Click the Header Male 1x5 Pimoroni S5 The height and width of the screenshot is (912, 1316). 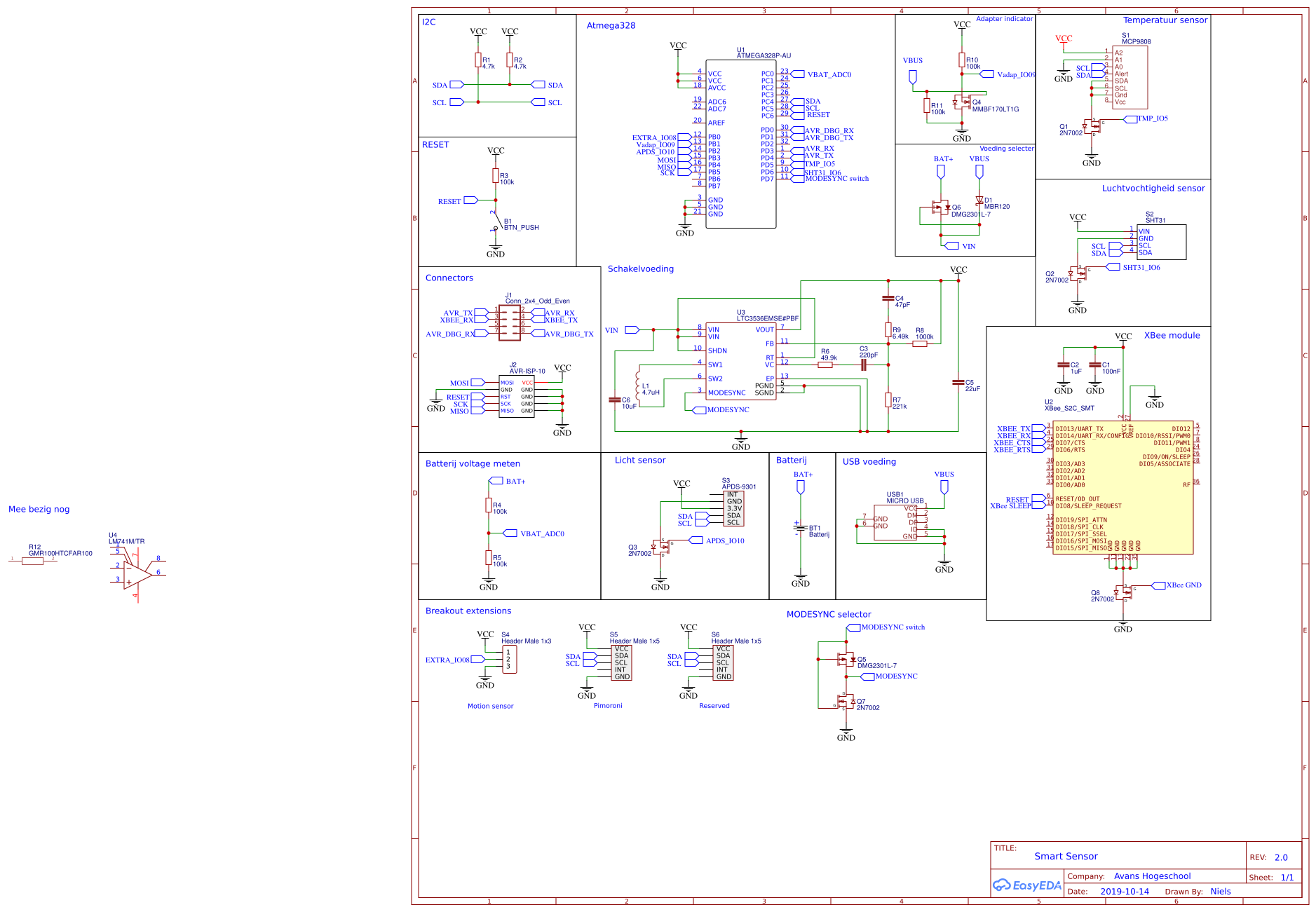click(x=623, y=662)
